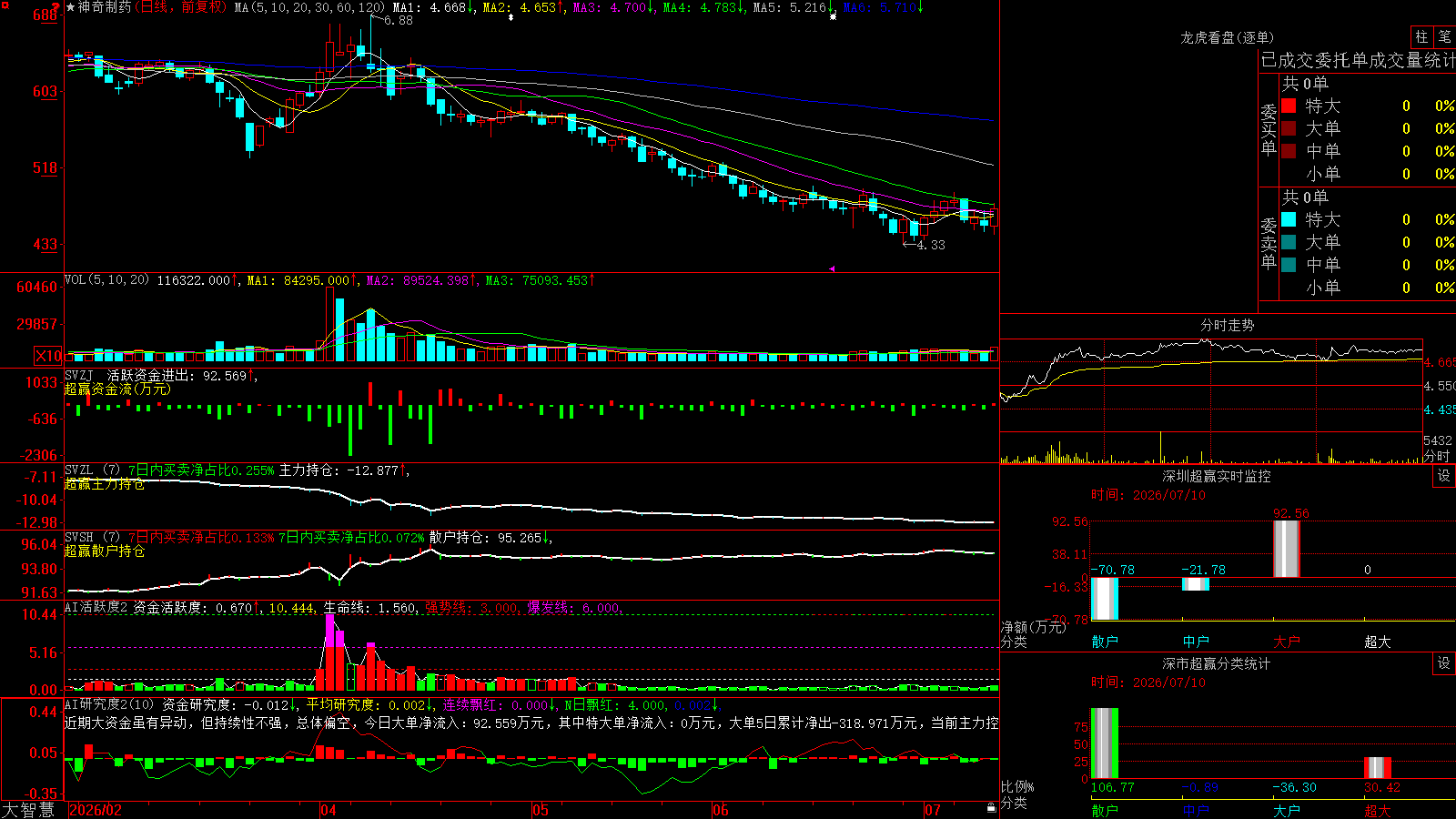
Task: Jump to month 04 on the date axis
Action: pos(329,810)
